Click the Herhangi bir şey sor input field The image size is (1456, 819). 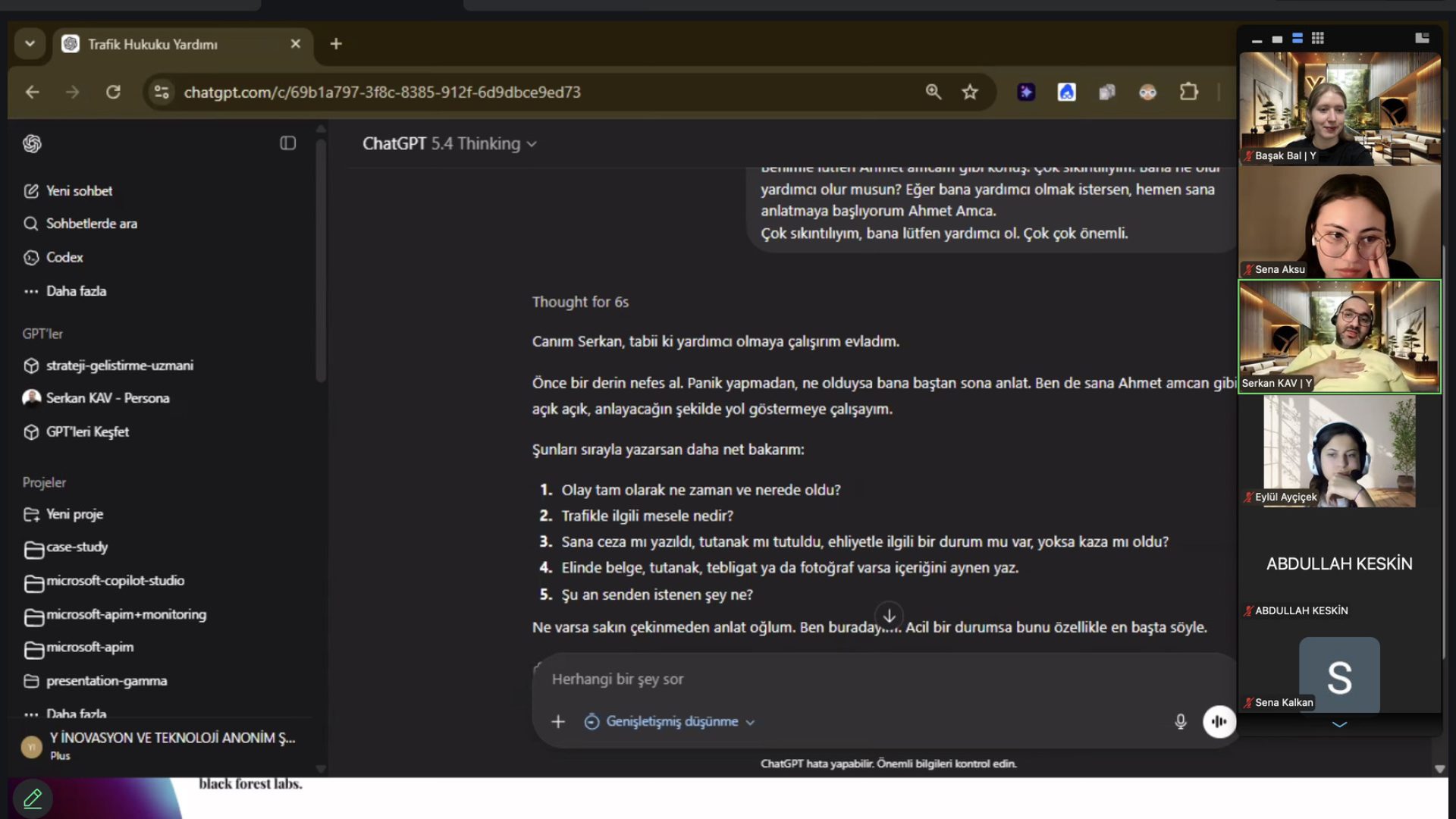758,679
